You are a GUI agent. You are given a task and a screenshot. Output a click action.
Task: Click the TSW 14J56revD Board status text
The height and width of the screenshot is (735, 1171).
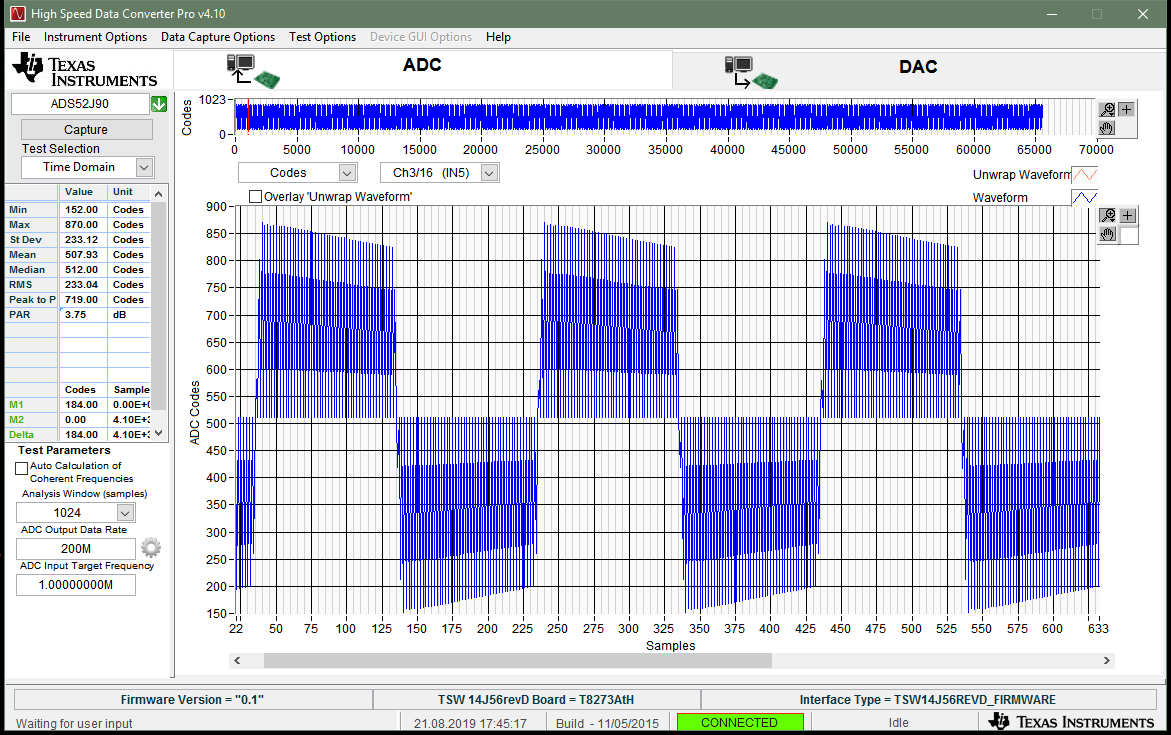[x=535, y=700]
